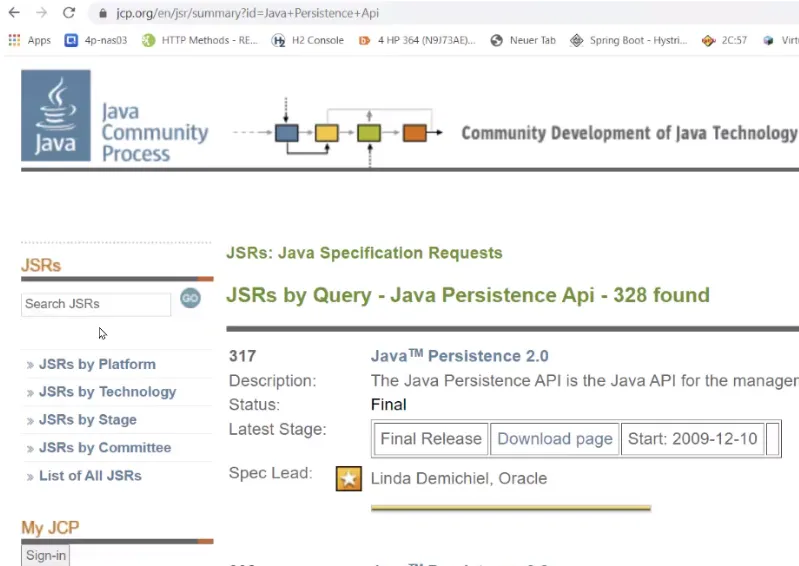Focus the Search JSRs input field
This screenshot has height=566, width=799.
pyautogui.click(x=96, y=304)
